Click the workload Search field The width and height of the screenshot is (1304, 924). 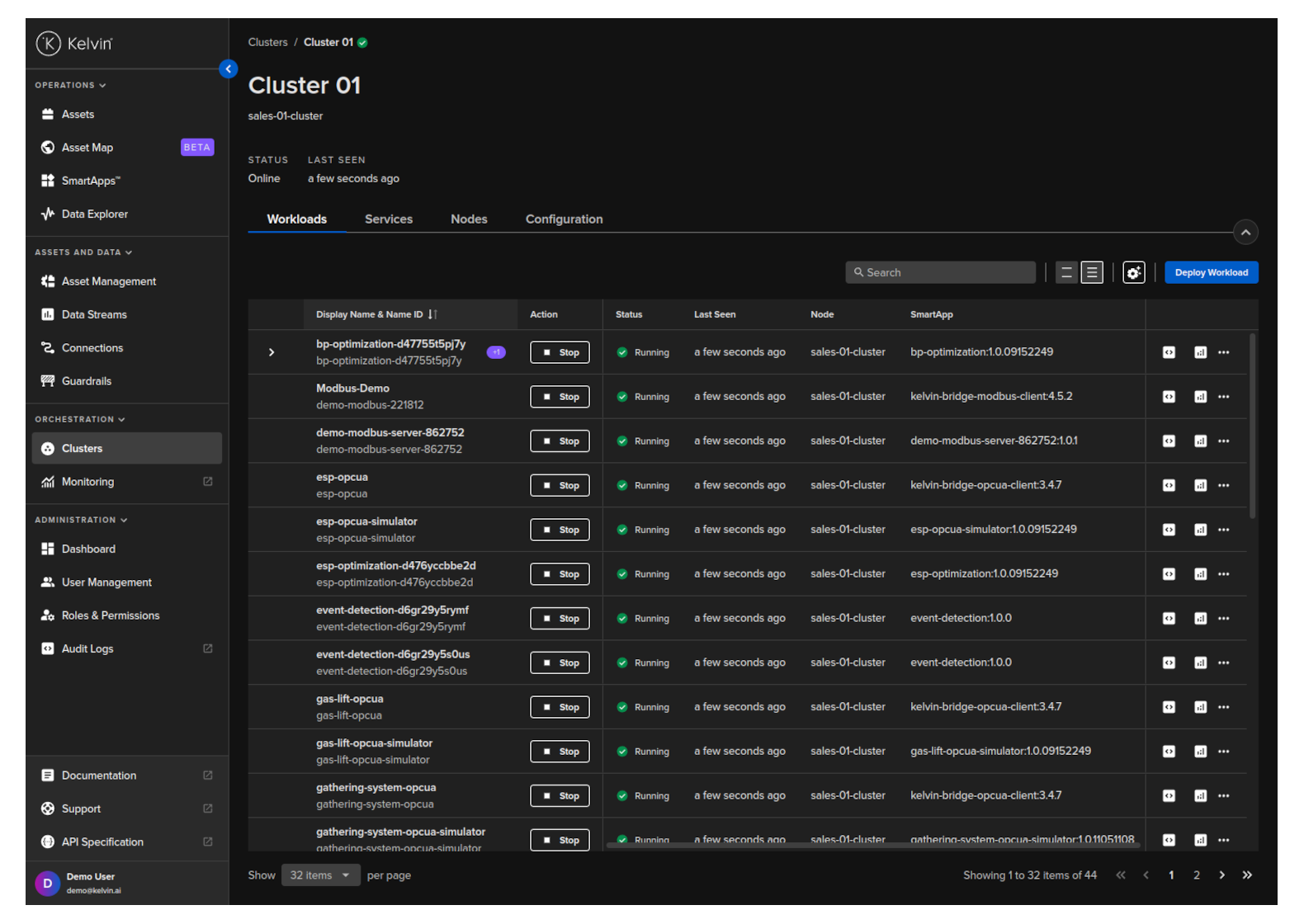941,273
